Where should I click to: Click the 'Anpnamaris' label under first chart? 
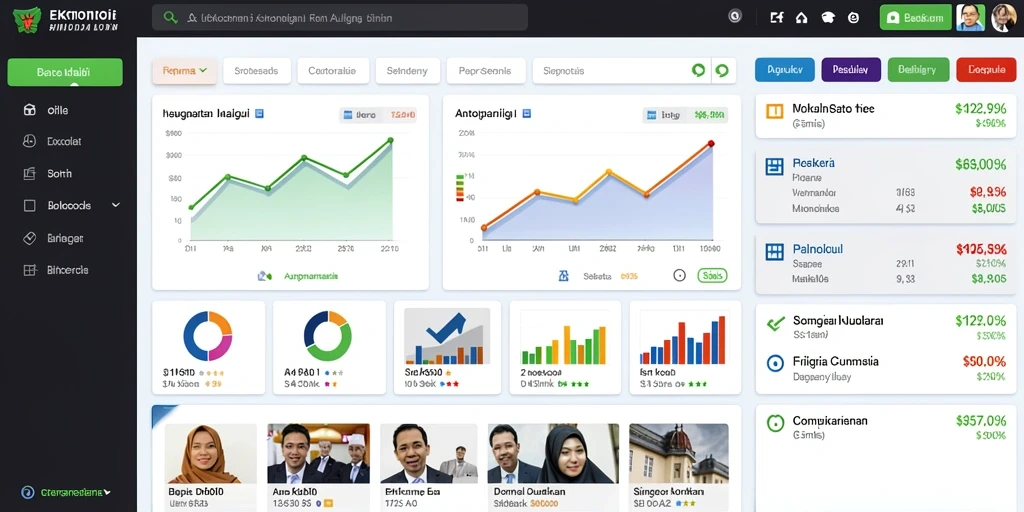(311, 276)
